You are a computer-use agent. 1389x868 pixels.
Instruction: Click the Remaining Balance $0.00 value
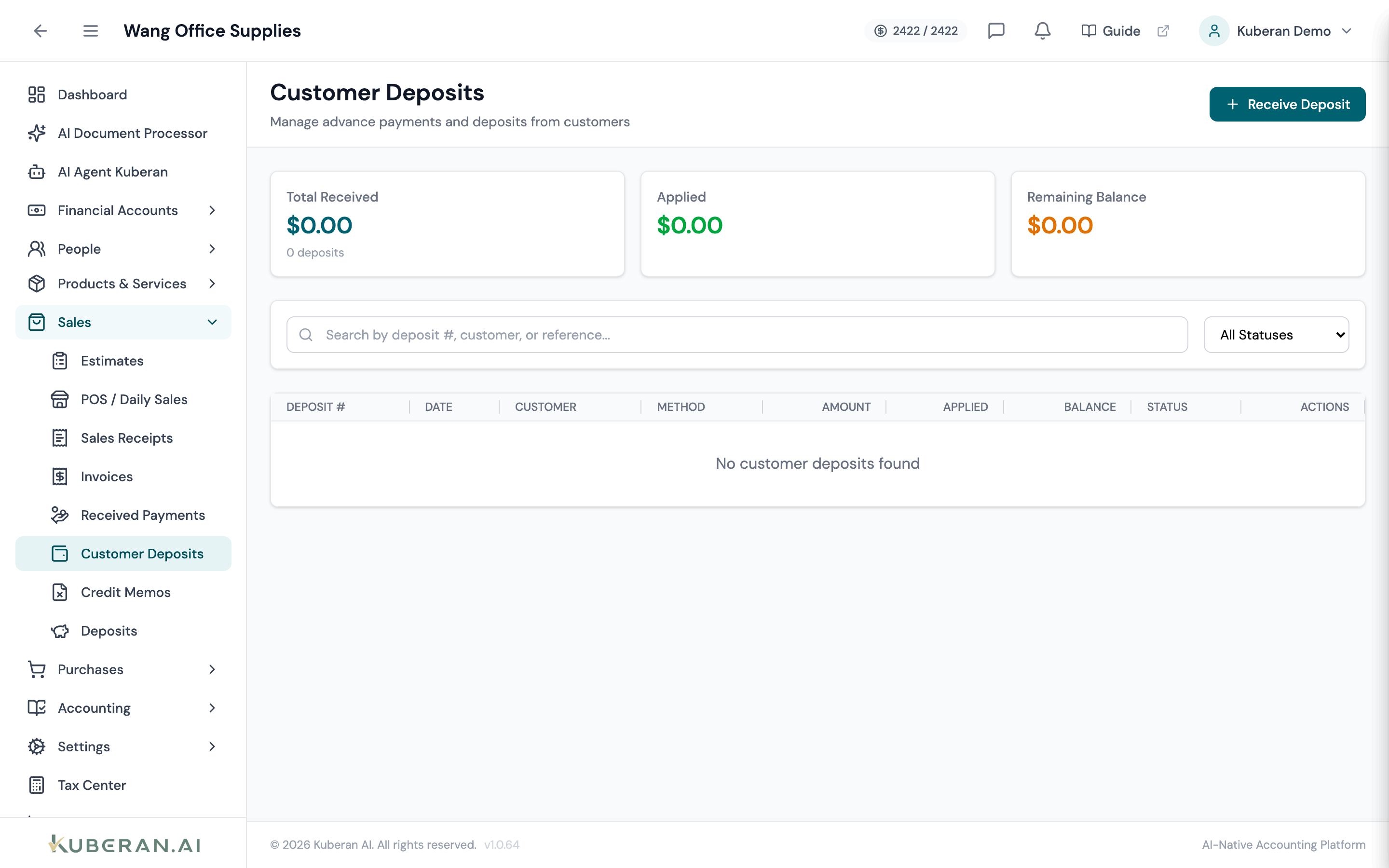[1060, 226]
